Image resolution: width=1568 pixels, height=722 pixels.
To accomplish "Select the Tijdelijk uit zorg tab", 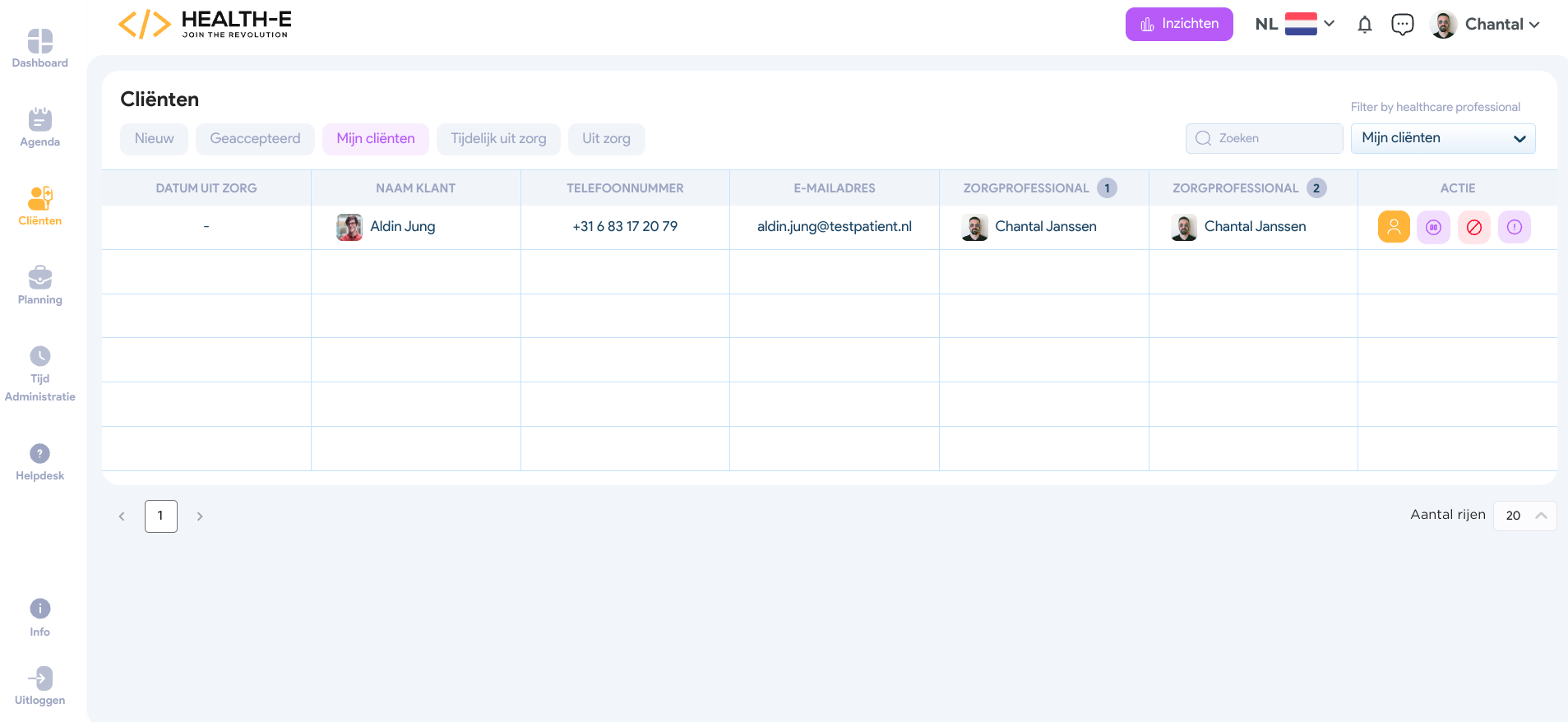I will (x=498, y=139).
